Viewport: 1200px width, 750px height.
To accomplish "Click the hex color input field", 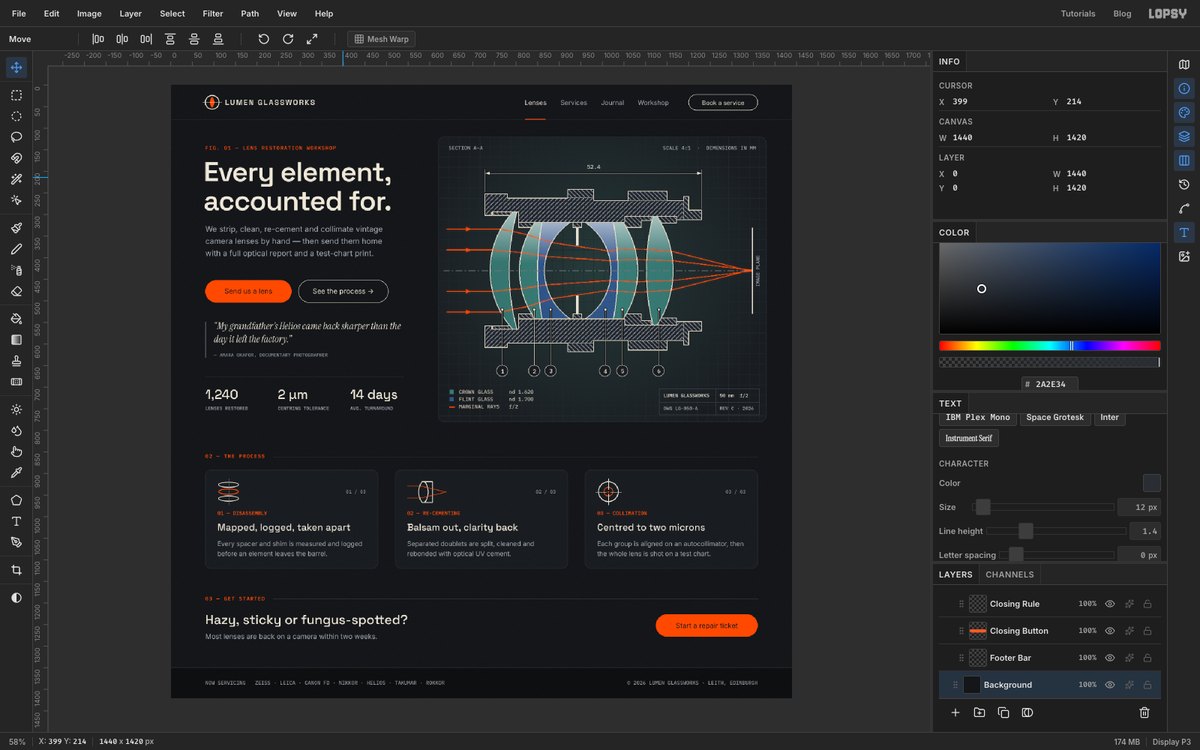I will coord(1050,384).
